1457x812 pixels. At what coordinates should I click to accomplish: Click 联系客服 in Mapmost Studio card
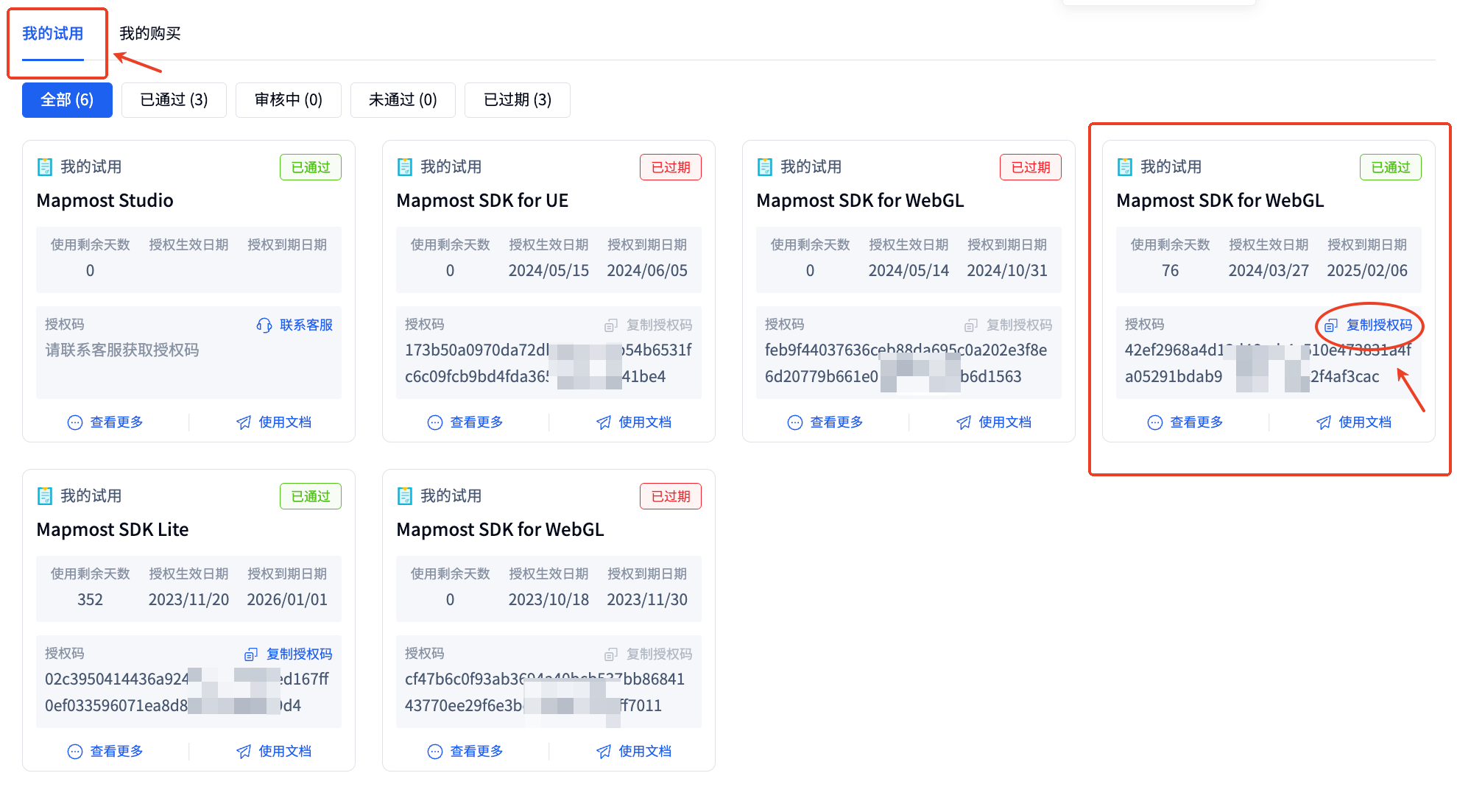click(306, 325)
